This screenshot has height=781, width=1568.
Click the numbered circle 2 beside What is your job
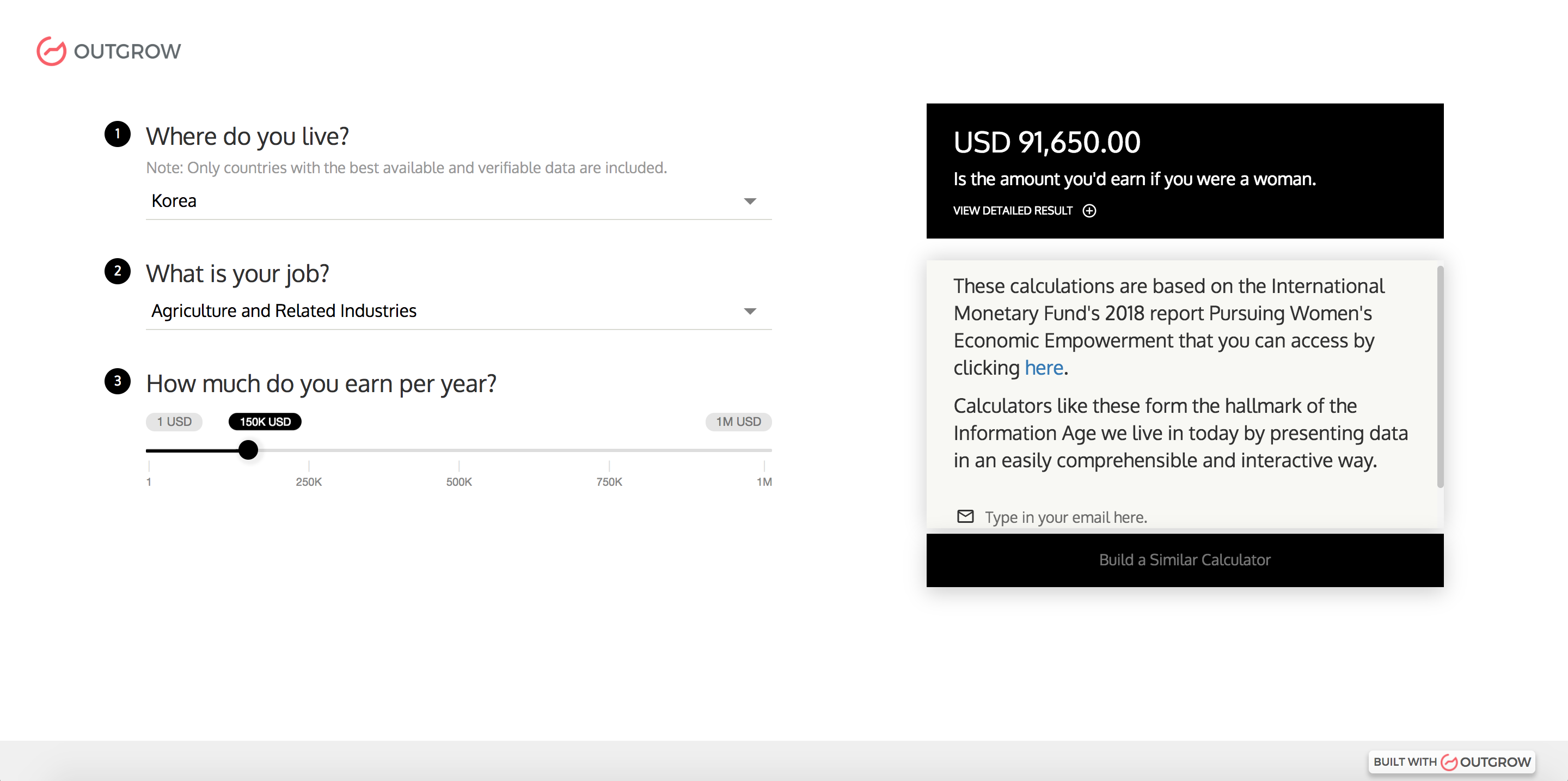pyautogui.click(x=117, y=272)
